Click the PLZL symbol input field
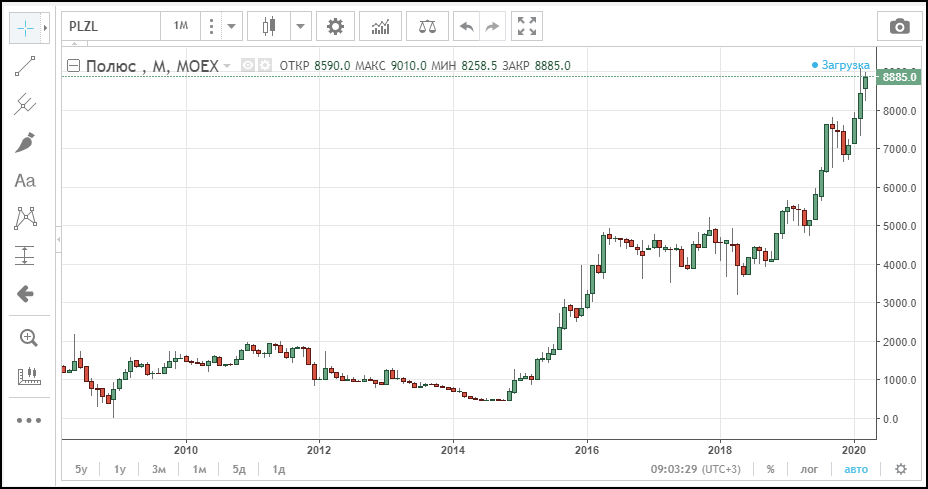The height and width of the screenshot is (489, 928). [x=111, y=27]
